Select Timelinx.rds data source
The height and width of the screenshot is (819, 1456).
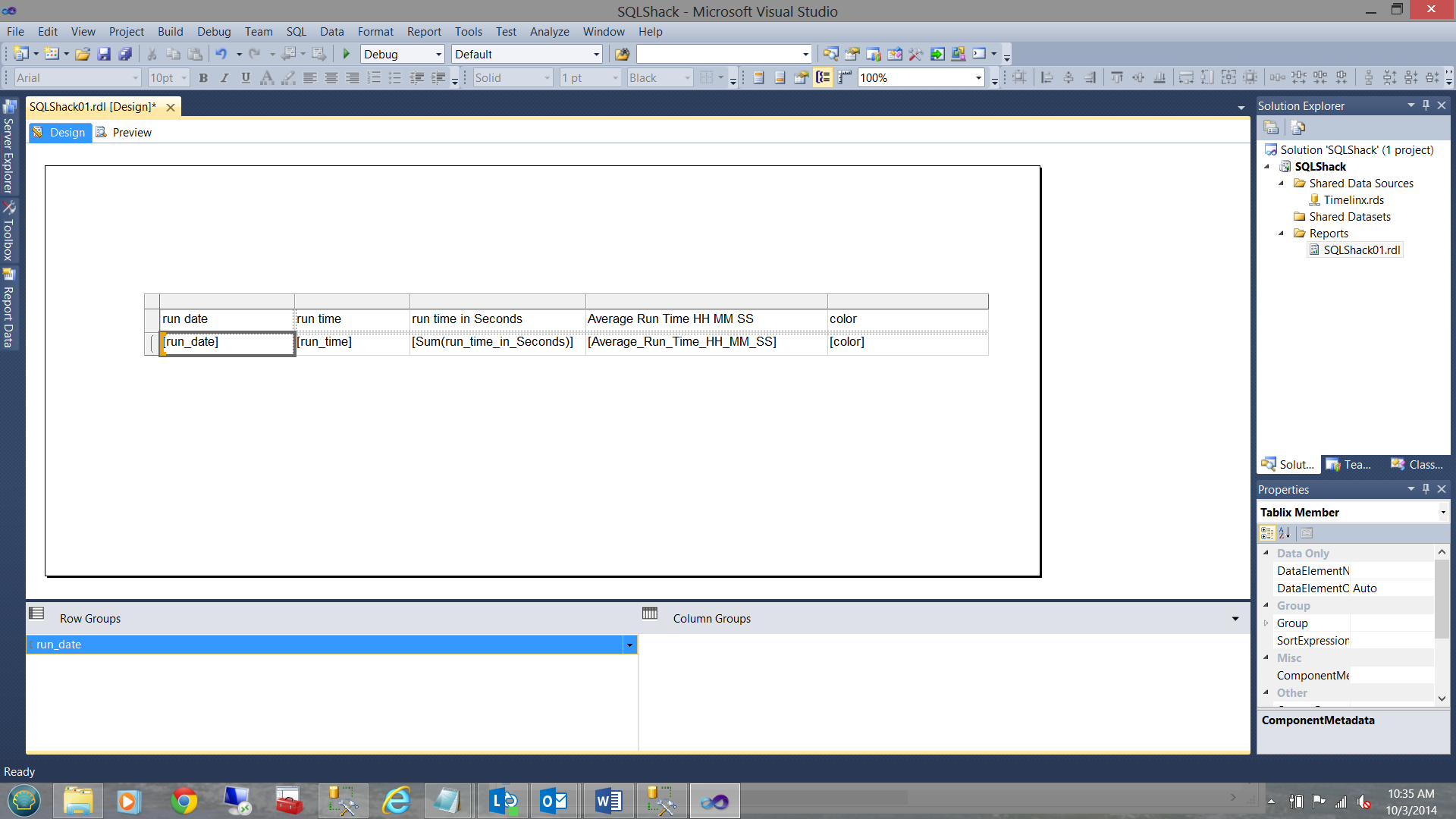pyautogui.click(x=1353, y=200)
